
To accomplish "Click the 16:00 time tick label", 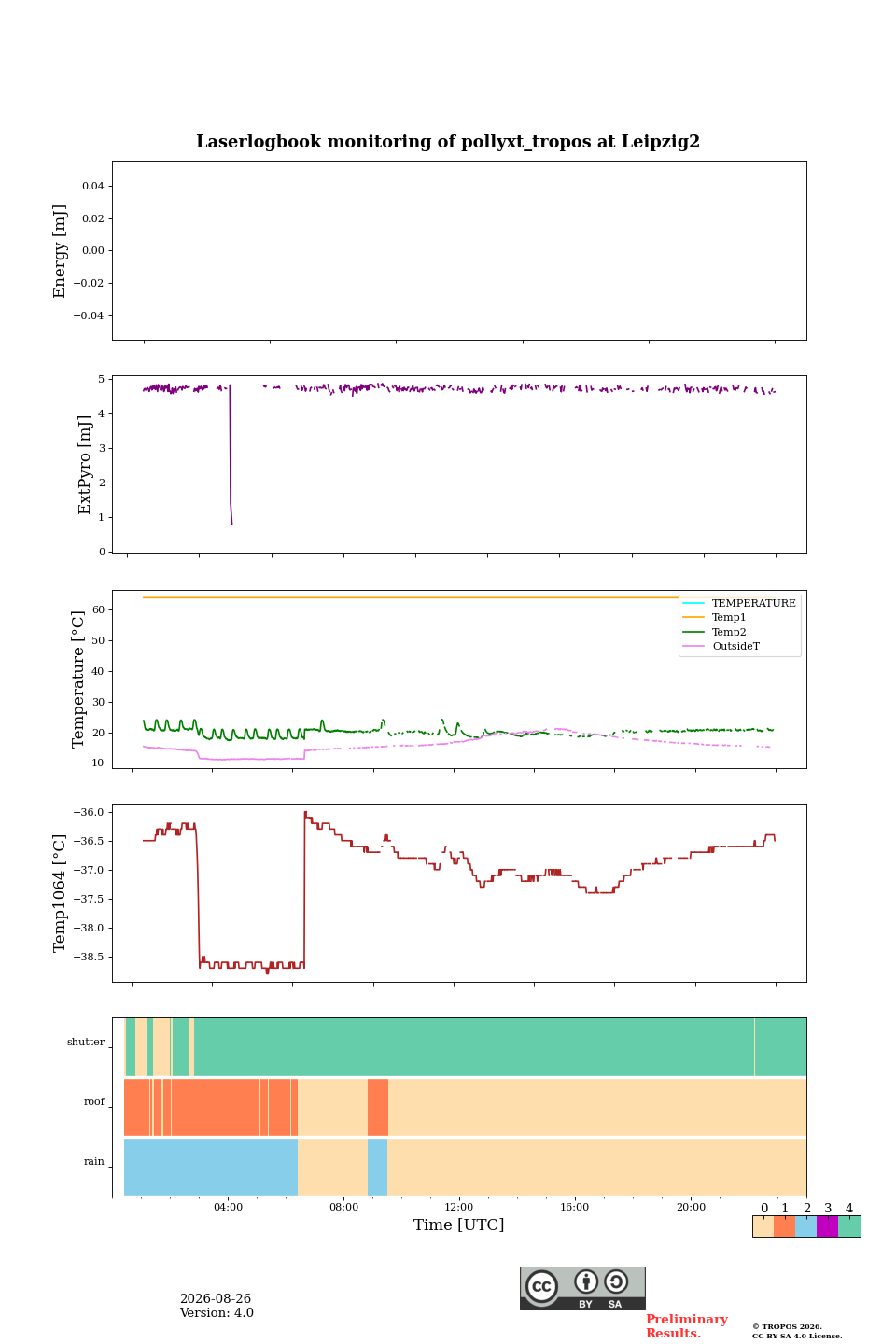I will click(x=575, y=1207).
